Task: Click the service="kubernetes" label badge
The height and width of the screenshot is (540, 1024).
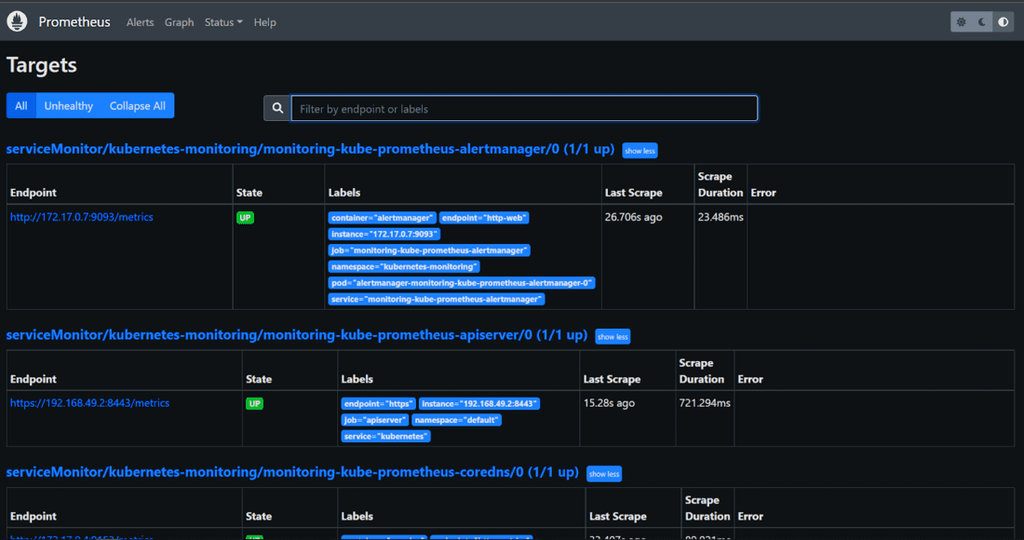Action: click(386, 436)
